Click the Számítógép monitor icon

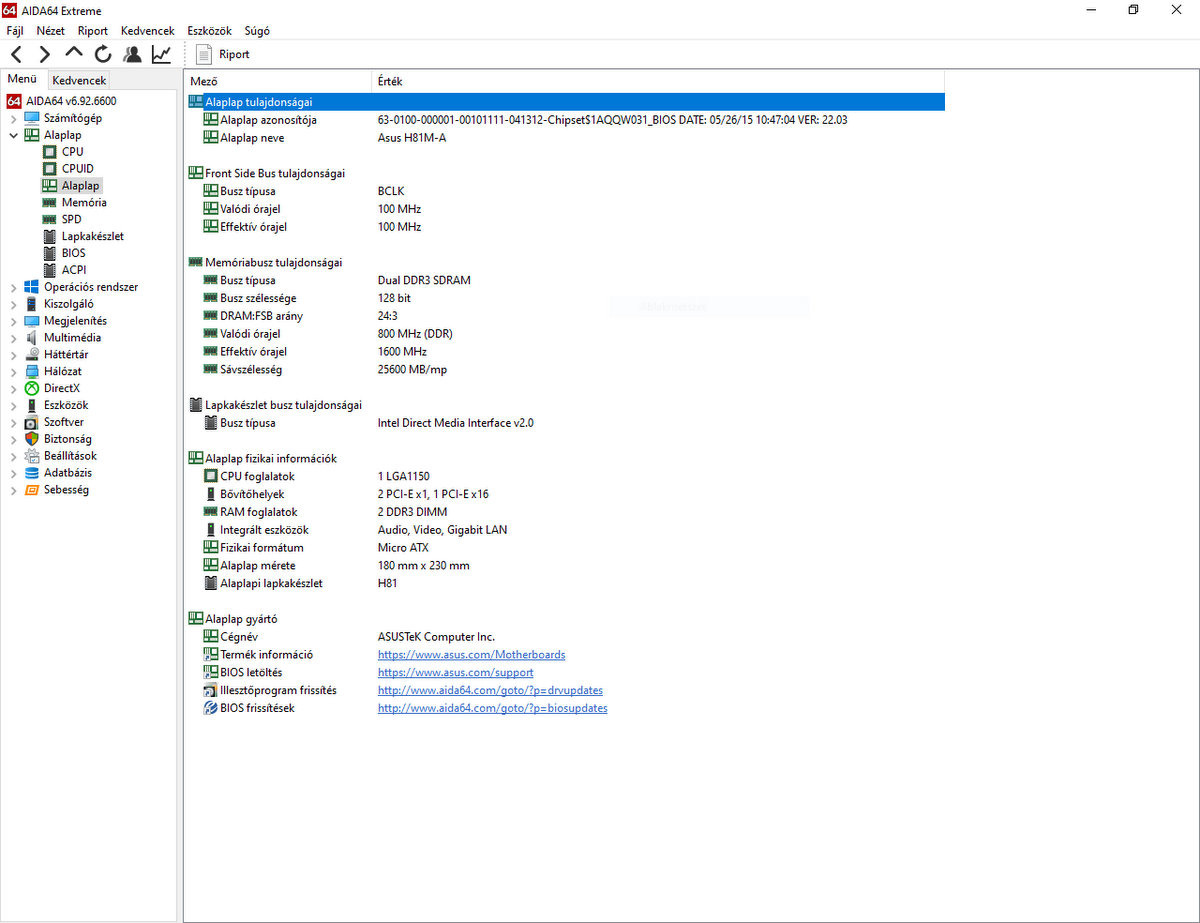tap(32, 118)
